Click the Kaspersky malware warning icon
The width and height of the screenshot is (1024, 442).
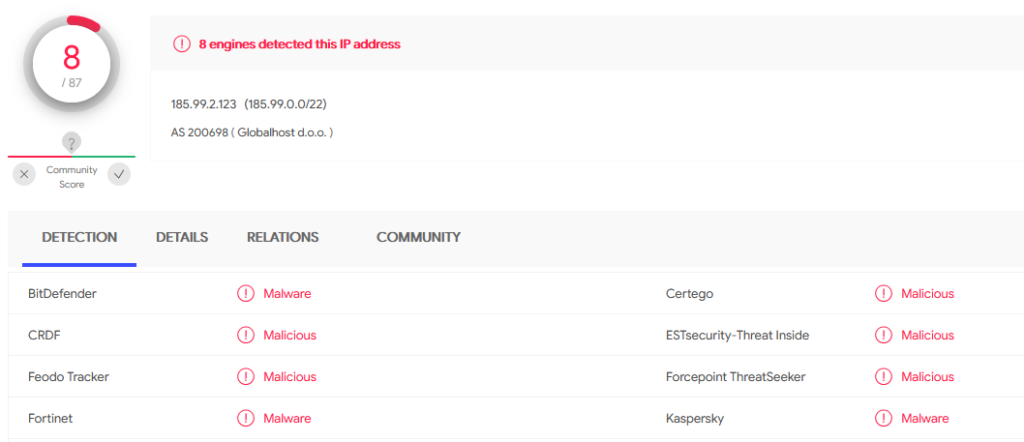883,418
